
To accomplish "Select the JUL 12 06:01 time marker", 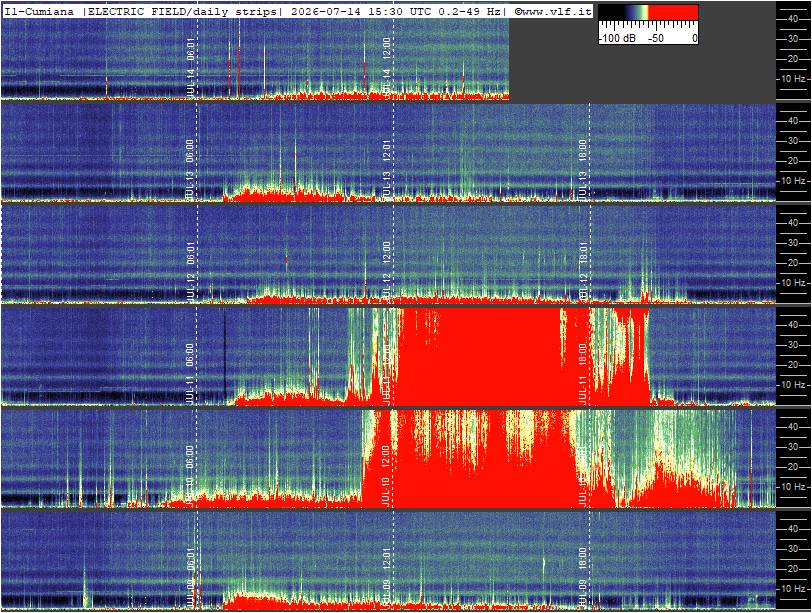I will pyautogui.click(x=191, y=271).
